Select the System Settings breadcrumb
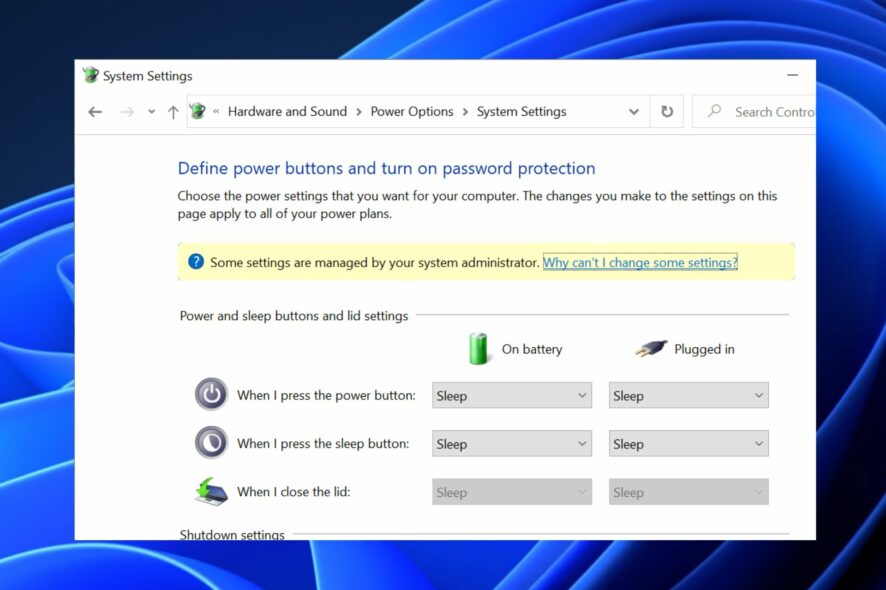 (522, 112)
